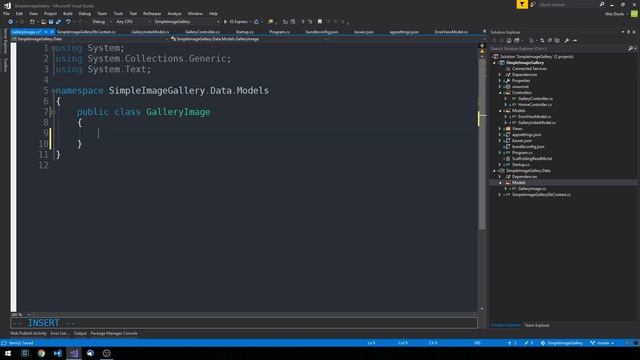Open Error List panel tab
The height and width of the screenshot is (360, 640).
tap(60, 333)
